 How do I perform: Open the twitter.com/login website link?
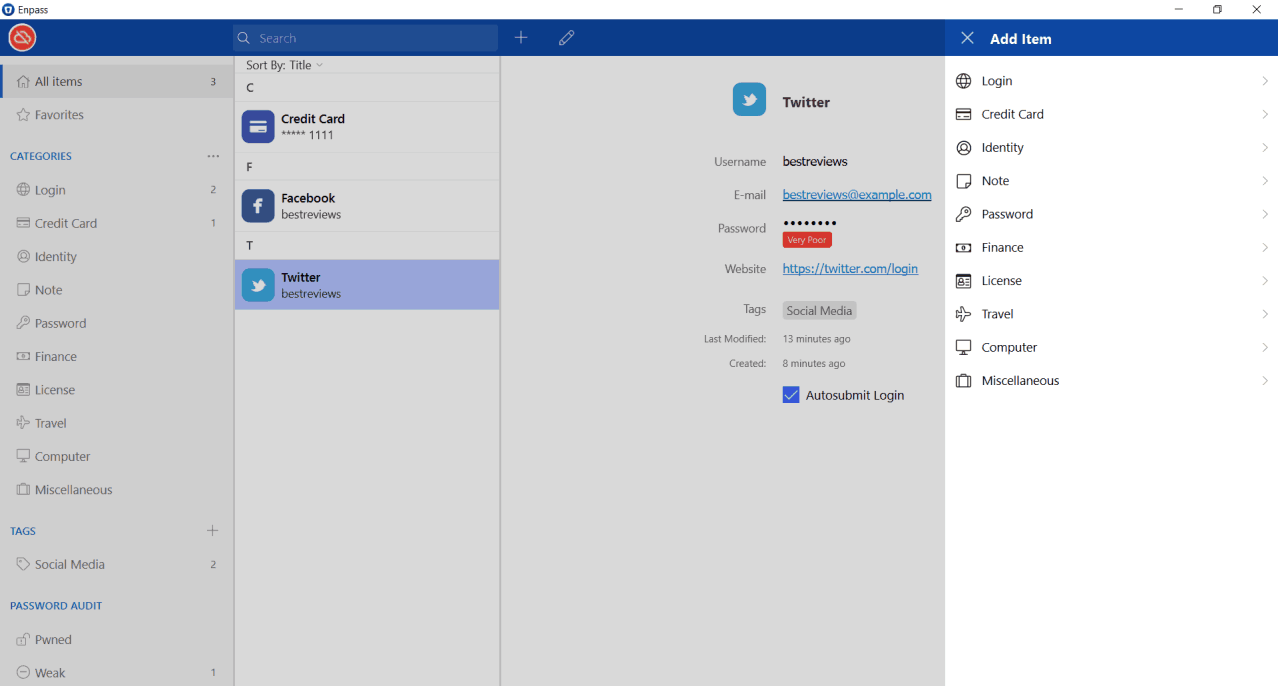point(849,269)
